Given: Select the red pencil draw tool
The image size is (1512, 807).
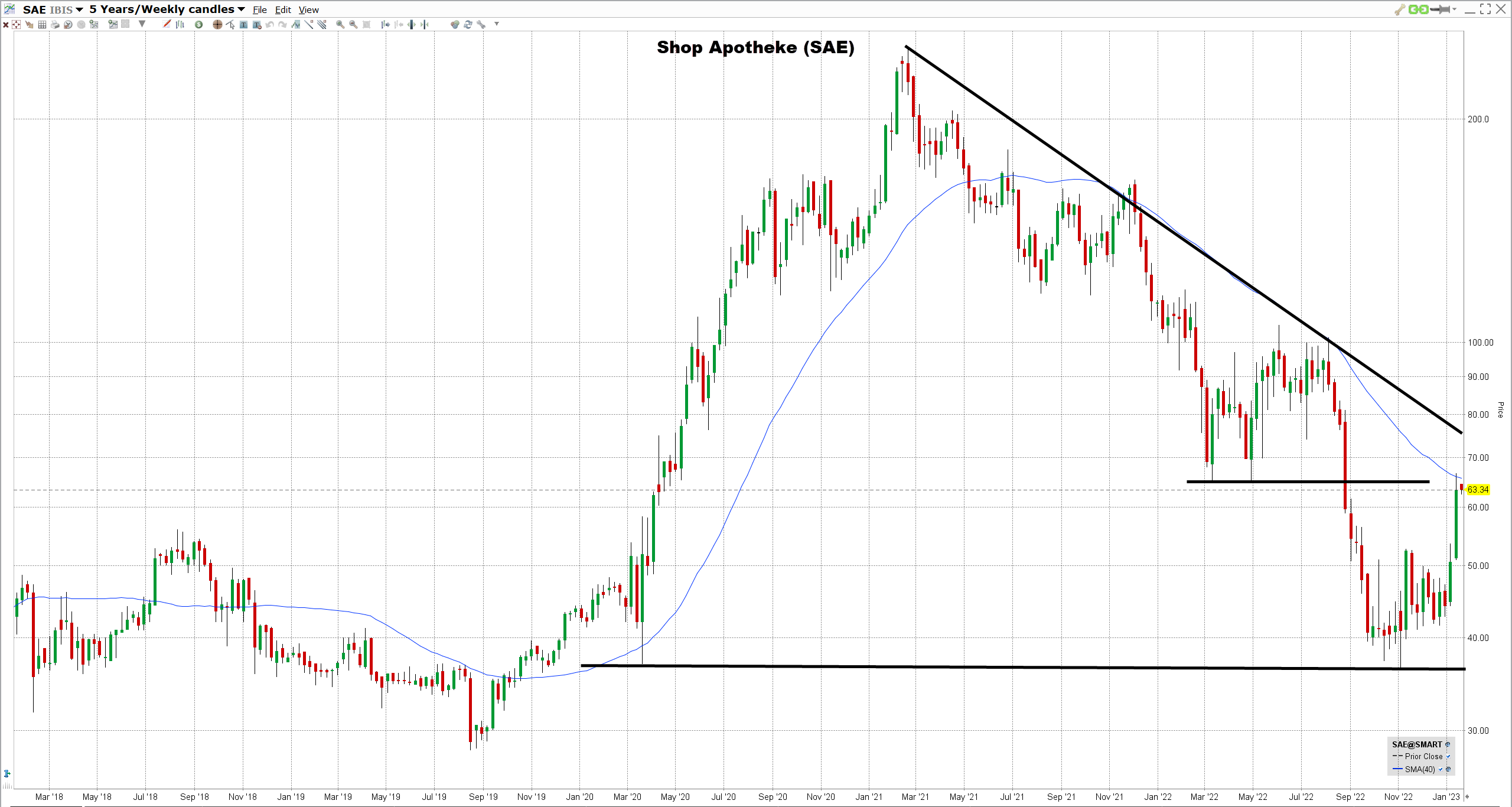Looking at the screenshot, I should [167, 24].
